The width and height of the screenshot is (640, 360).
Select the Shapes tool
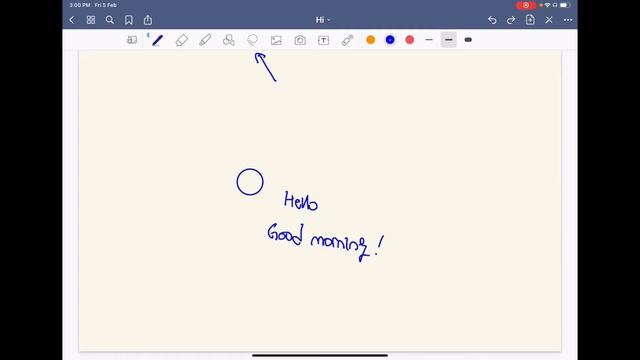tap(229, 40)
